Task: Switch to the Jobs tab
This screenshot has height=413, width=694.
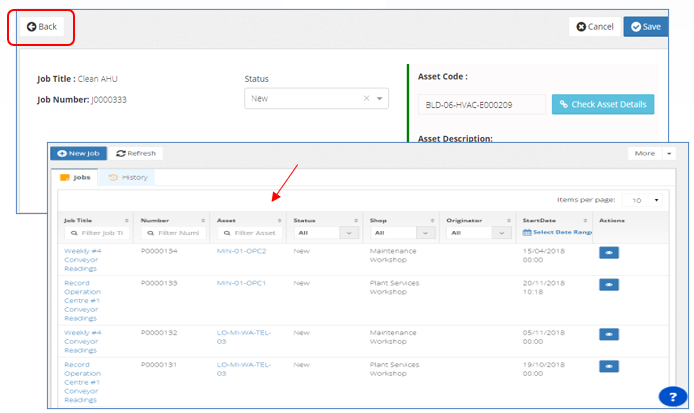Action: pyautogui.click(x=75, y=178)
